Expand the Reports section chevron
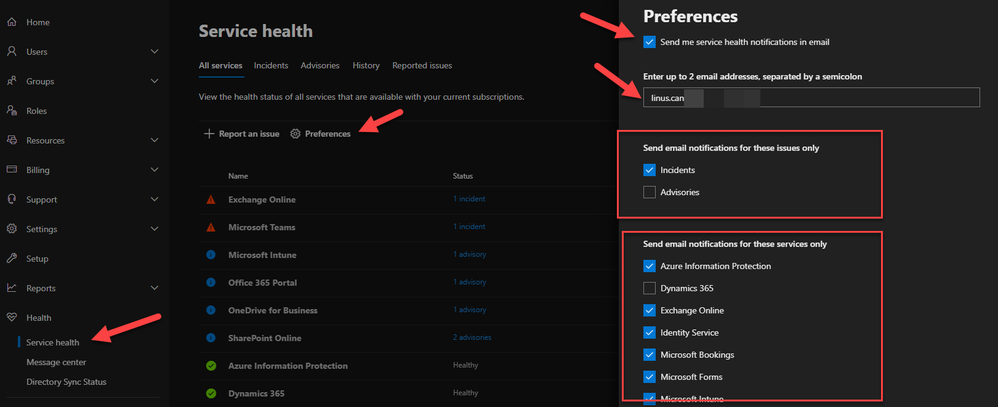Viewport: 998px width, 407px height. (154, 288)
